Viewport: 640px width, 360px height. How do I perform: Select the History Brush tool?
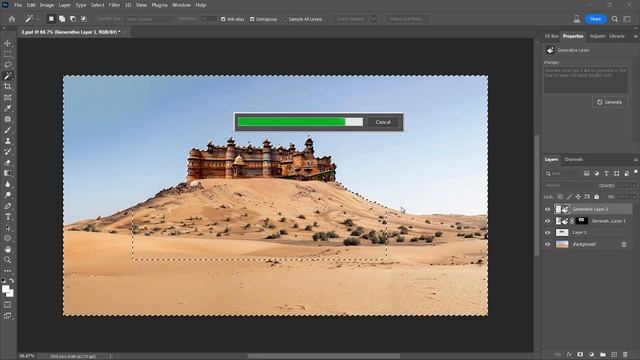click(7, 152)
